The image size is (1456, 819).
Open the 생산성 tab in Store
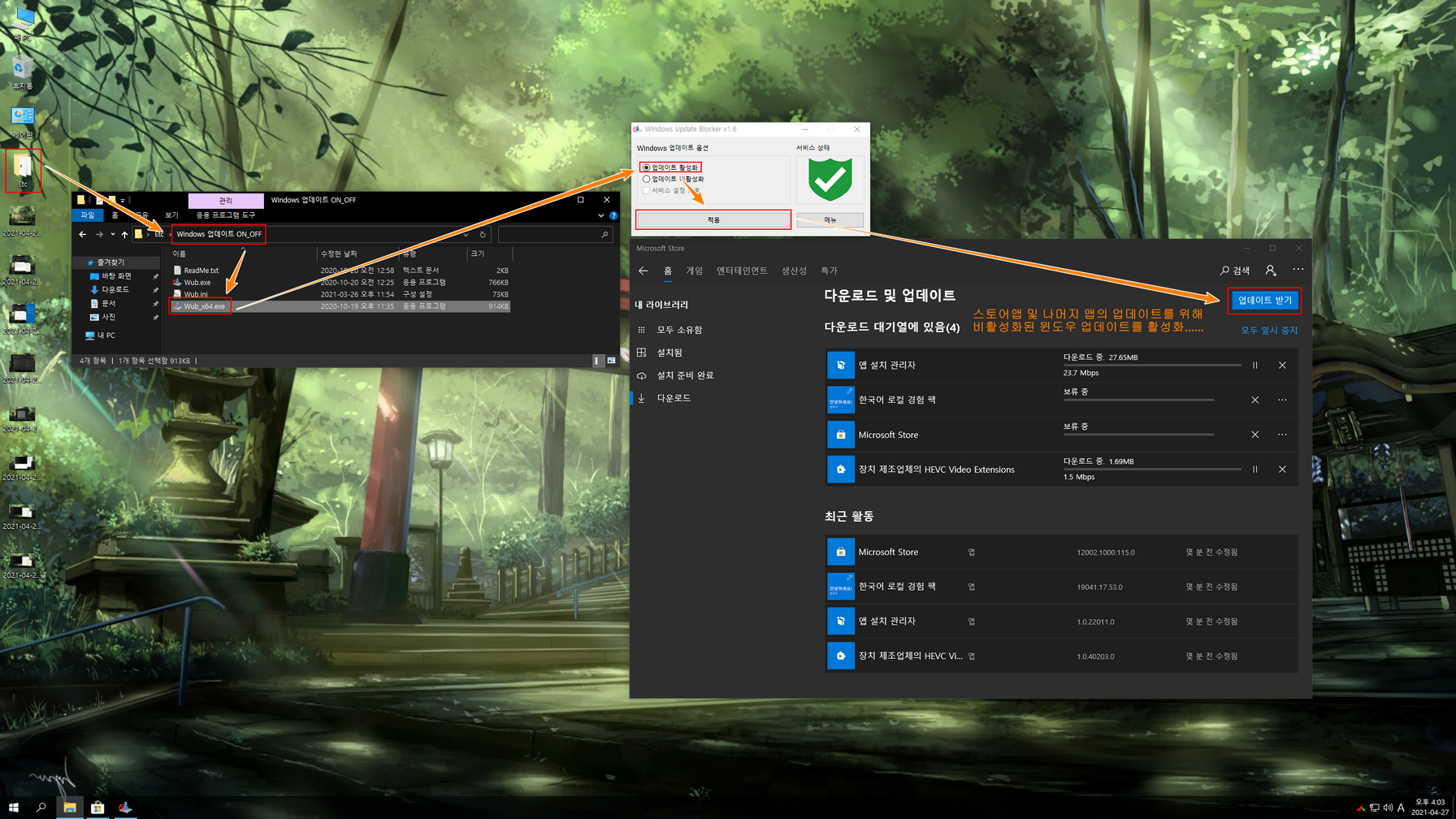(x=794, y=271)
